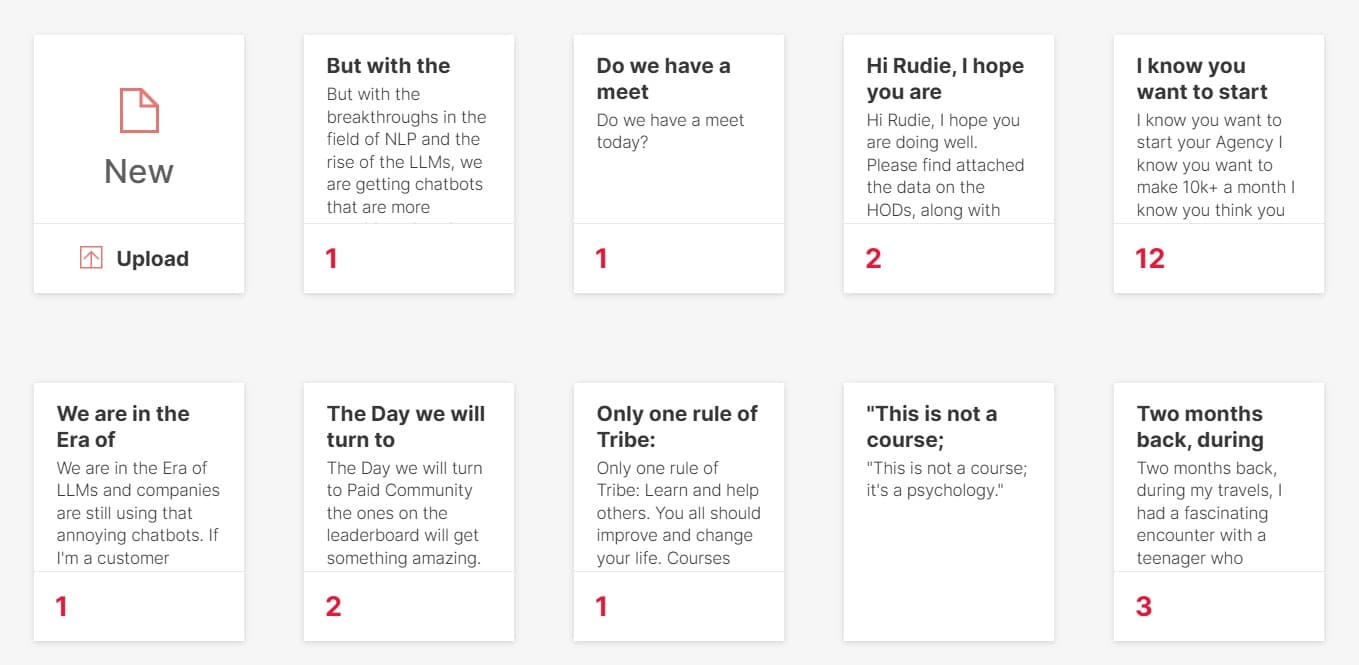The width and height of the screenshot is (1359, 665).
Task: Click count 2 on Paid Community card
Action: [x=334, y=606]
